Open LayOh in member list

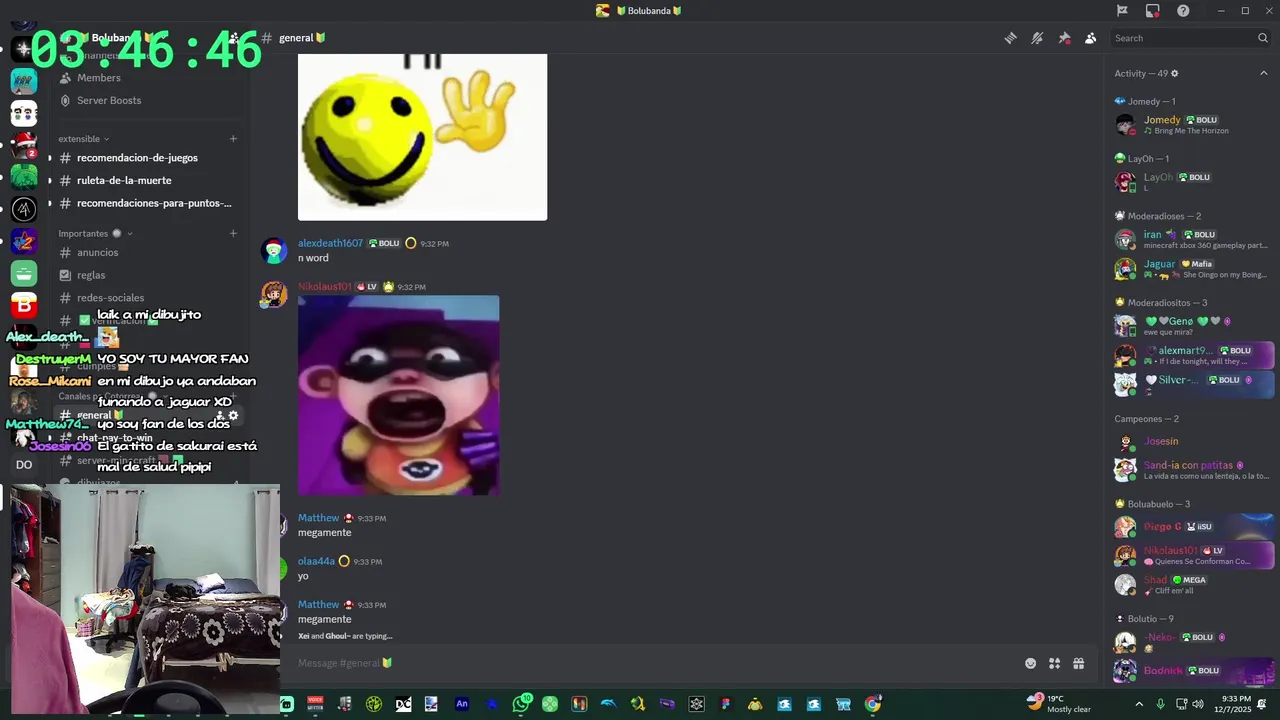pos(1192,182)
